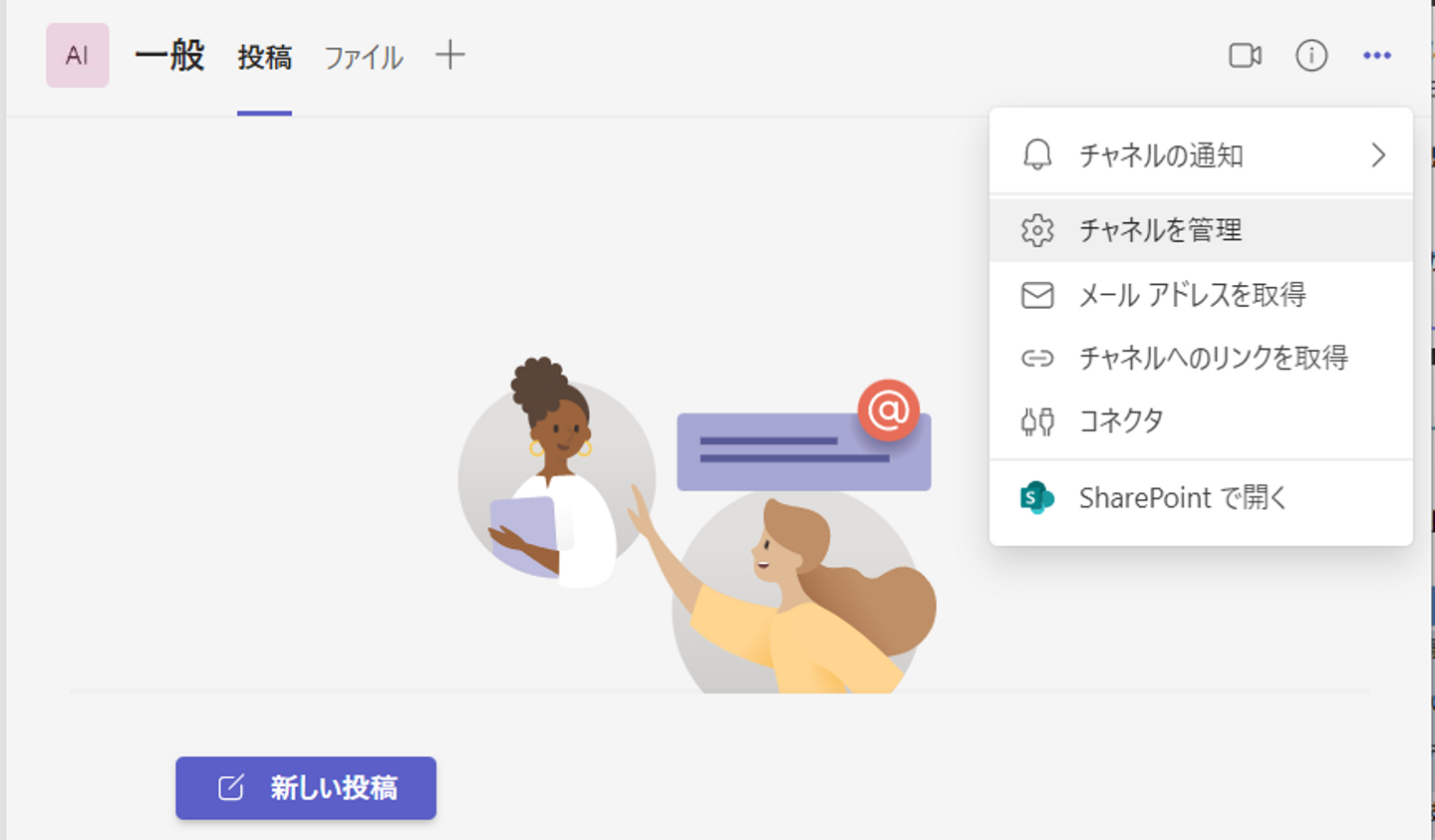The image size is (1435, 840).
Task: Click the plug icon beside コネクタ
Action: tap(1037, 421)
